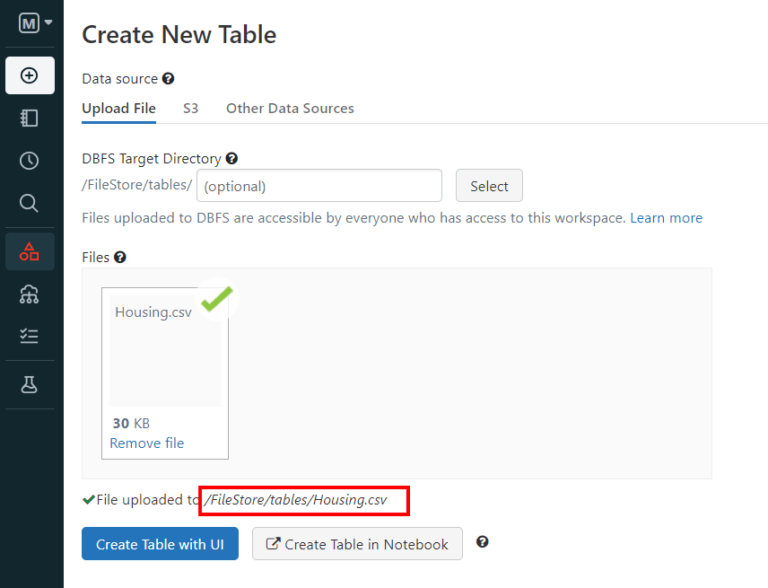Switch to Other Data Sources tab
Image resolution: width=768 pixels, height=588 pixels.
coord(290,108)
